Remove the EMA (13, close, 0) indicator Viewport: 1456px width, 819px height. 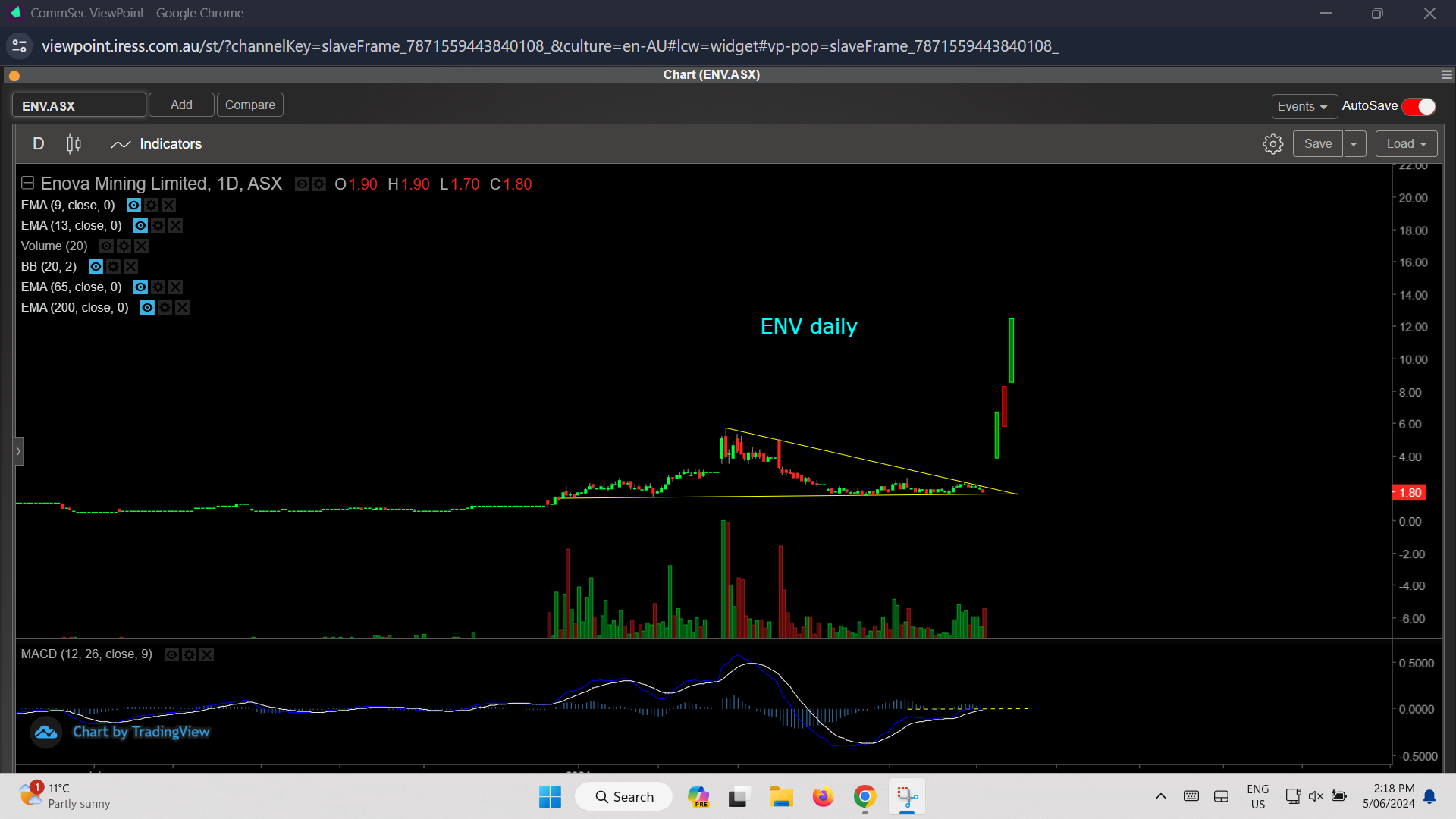click(175, 226)
